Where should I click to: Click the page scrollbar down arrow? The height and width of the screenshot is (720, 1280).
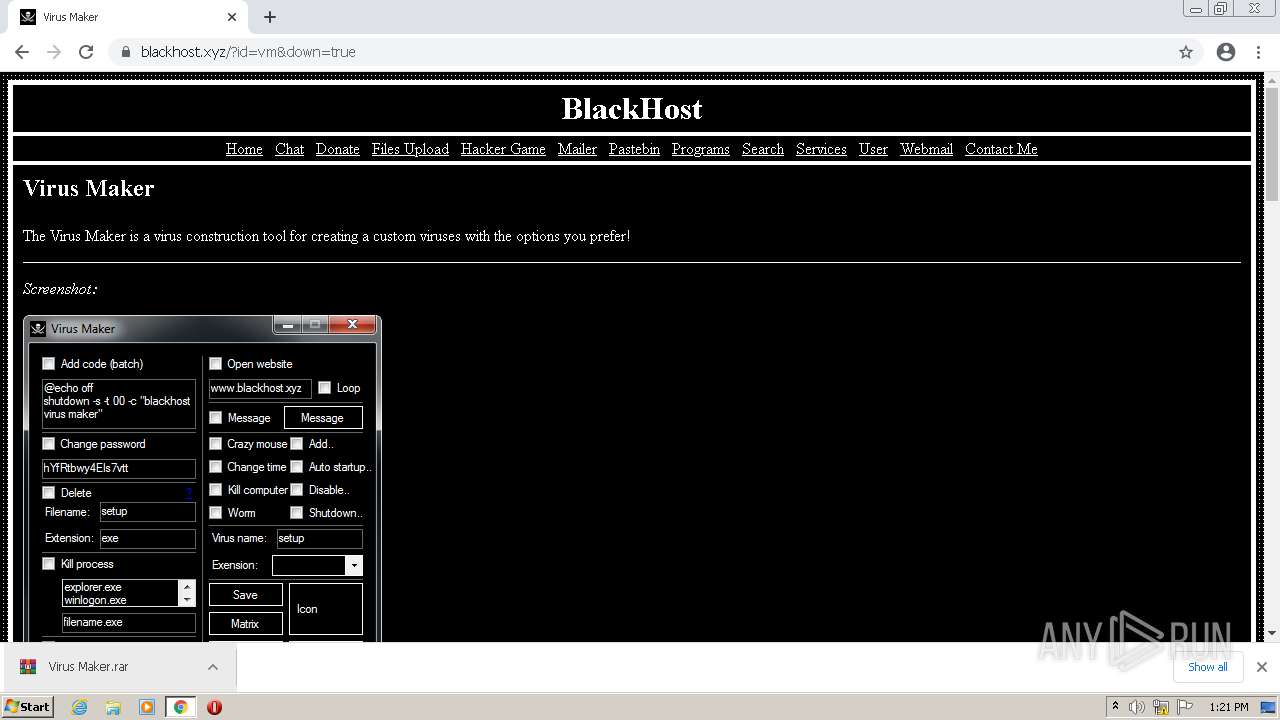click(1272, 633)
